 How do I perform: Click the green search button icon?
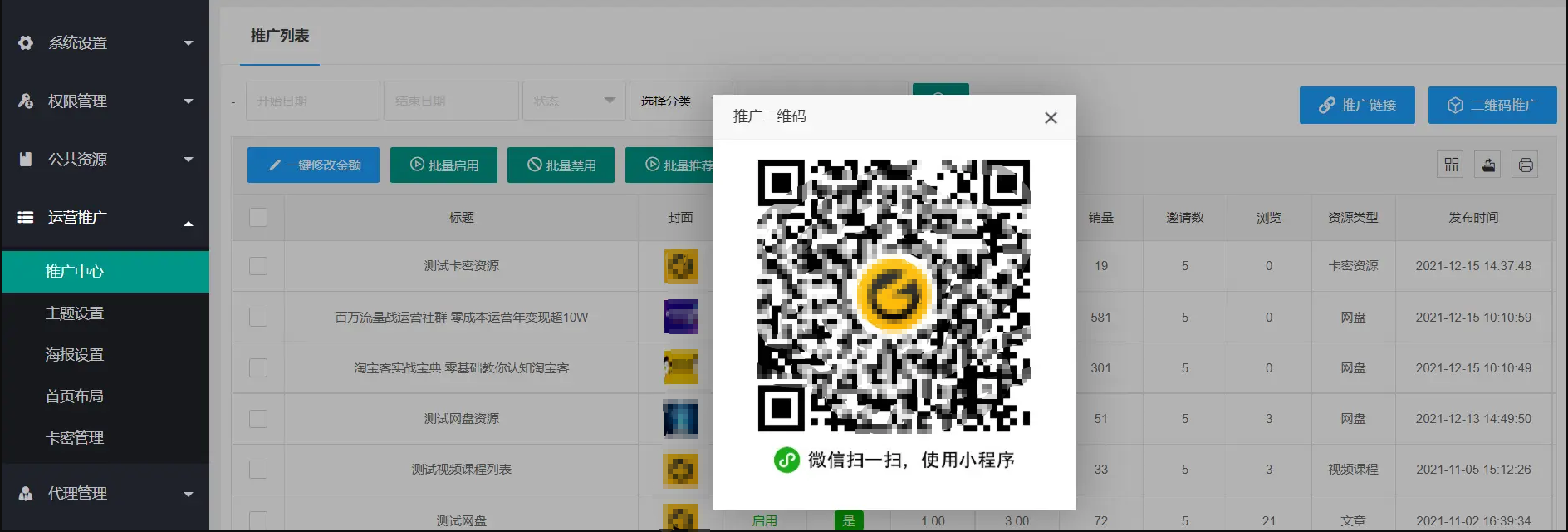[x=940, y=90]
